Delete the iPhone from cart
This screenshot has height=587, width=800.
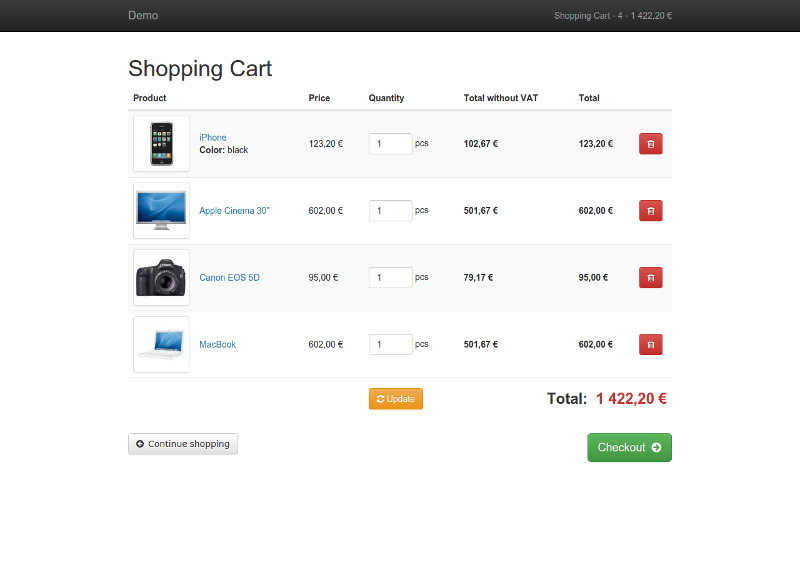(651, 144)
